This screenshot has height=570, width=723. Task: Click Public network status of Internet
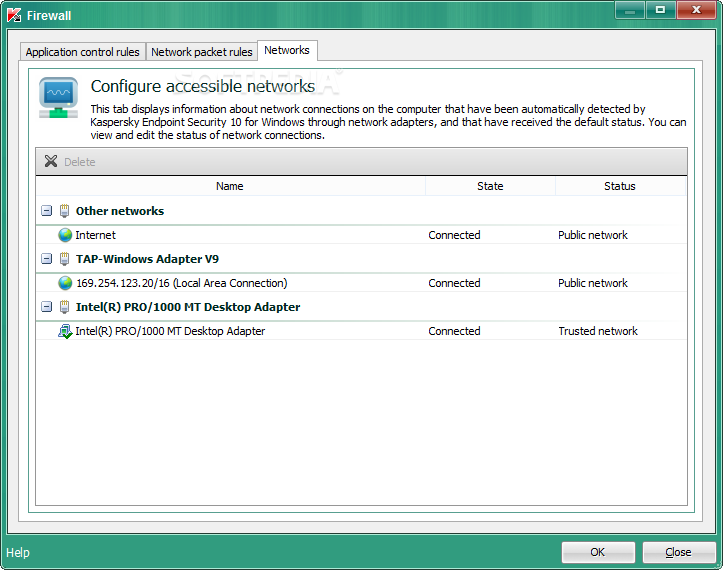[x=593, y=235]
